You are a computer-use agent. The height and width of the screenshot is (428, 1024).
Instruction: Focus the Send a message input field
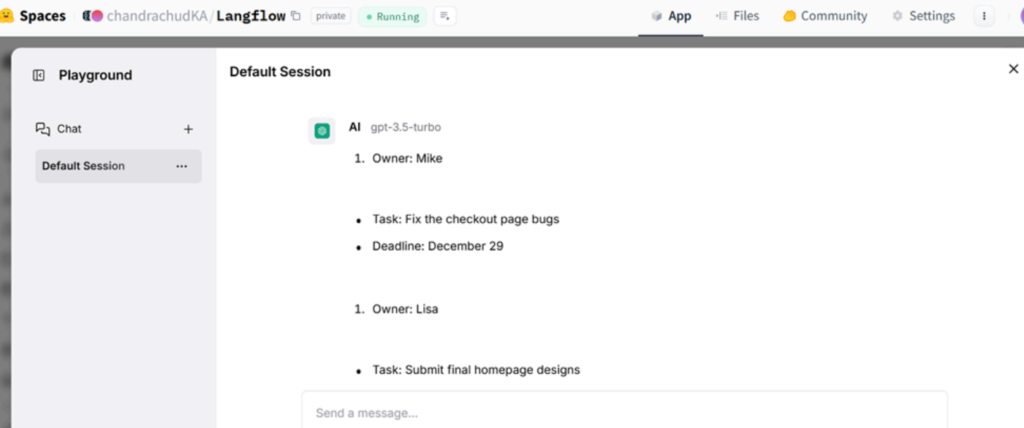coord(624,412)
